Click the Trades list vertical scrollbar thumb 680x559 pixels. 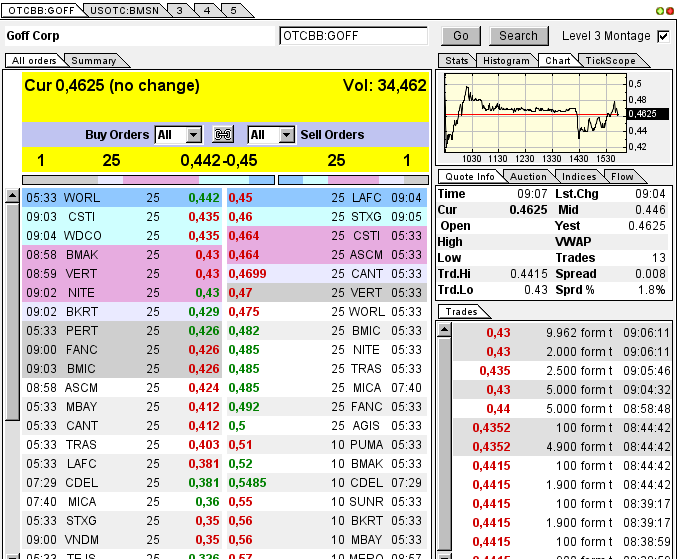(444, 445)
